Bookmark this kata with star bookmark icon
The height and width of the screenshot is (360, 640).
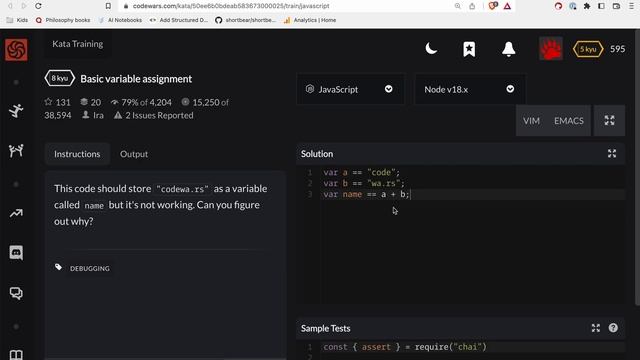(469, 49)
